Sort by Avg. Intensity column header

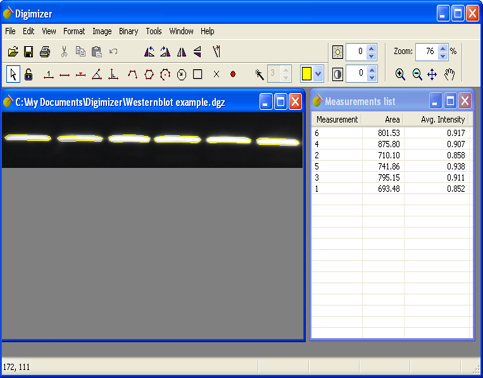click(x=436, y=120)
